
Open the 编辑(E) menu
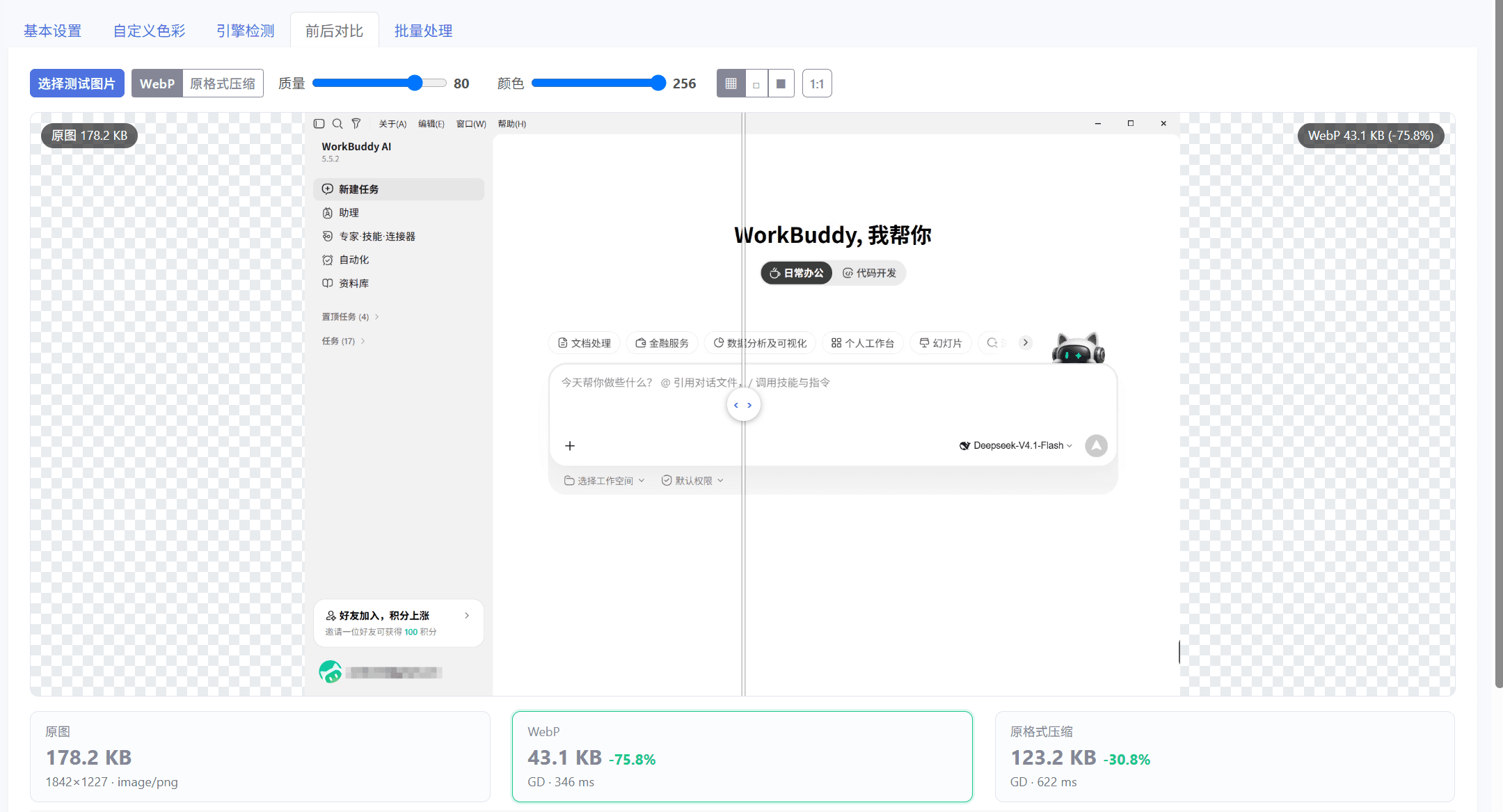coord(431,124)
